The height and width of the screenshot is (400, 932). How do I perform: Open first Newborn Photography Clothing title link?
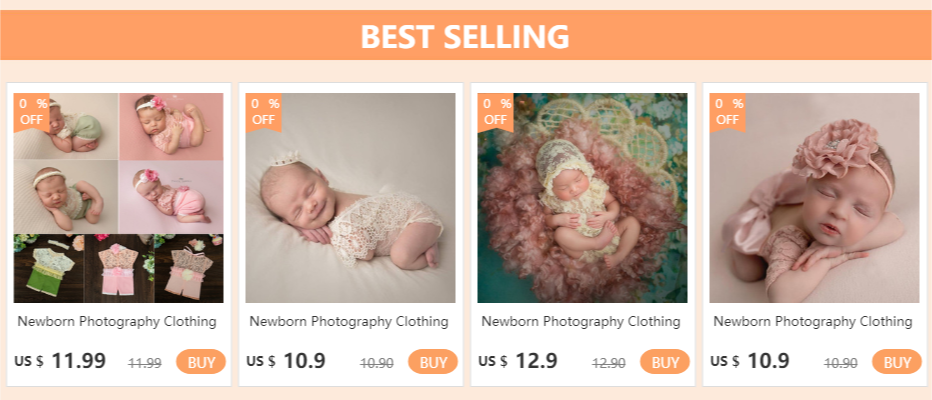(x=117, y=322)
